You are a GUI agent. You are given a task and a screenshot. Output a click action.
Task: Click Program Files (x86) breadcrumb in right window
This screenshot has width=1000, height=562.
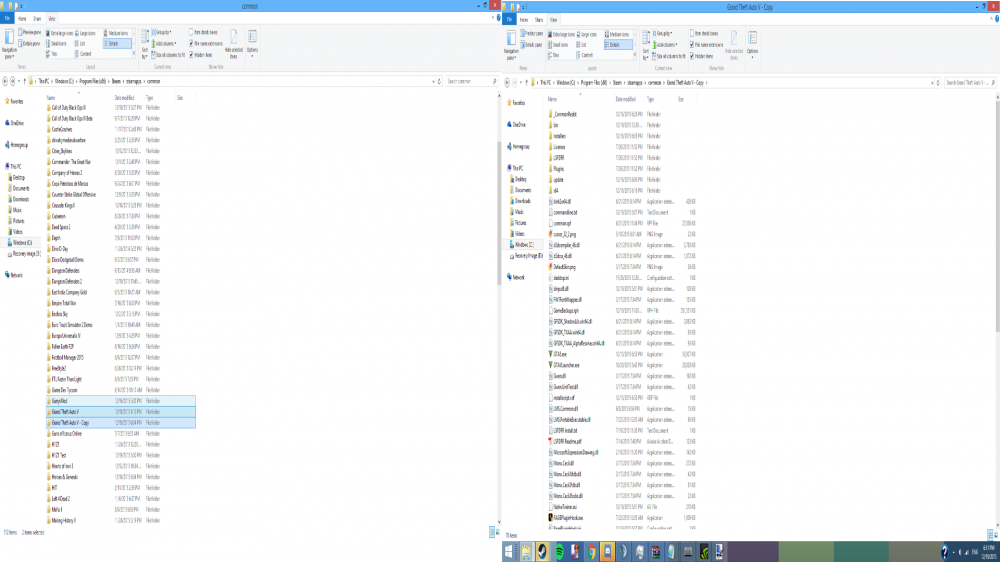[594, 83]
